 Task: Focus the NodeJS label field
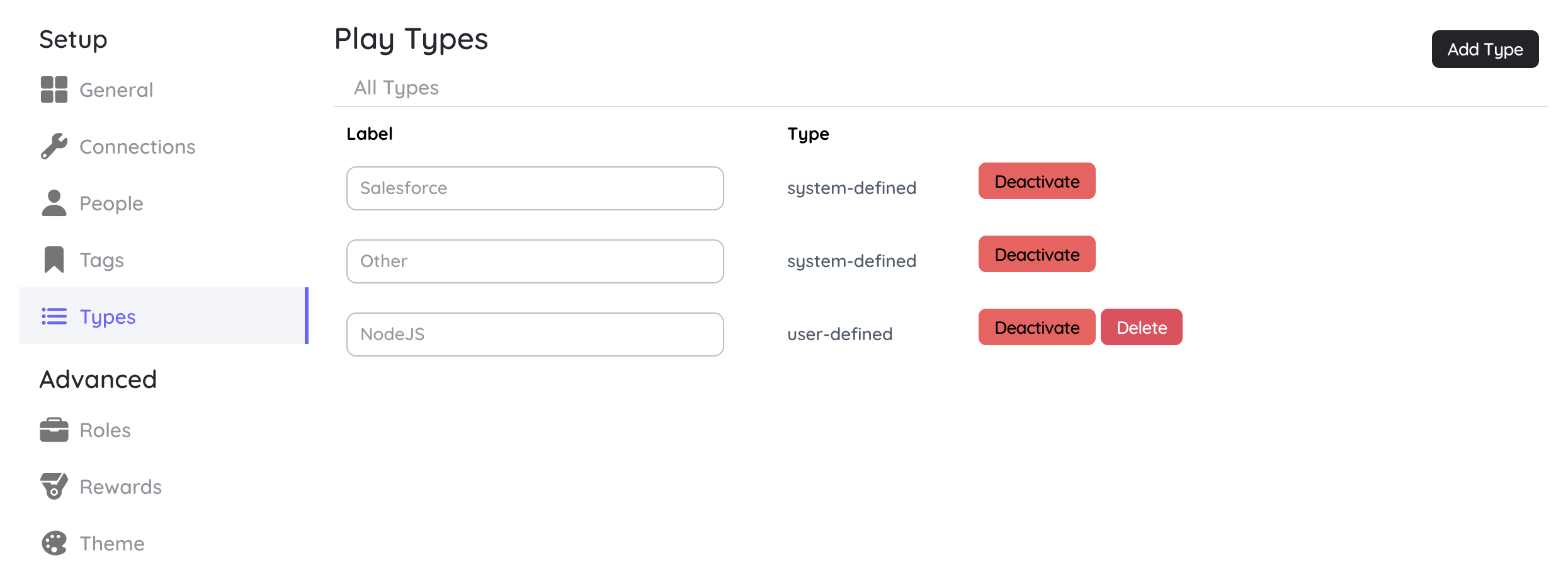[535, 335]
